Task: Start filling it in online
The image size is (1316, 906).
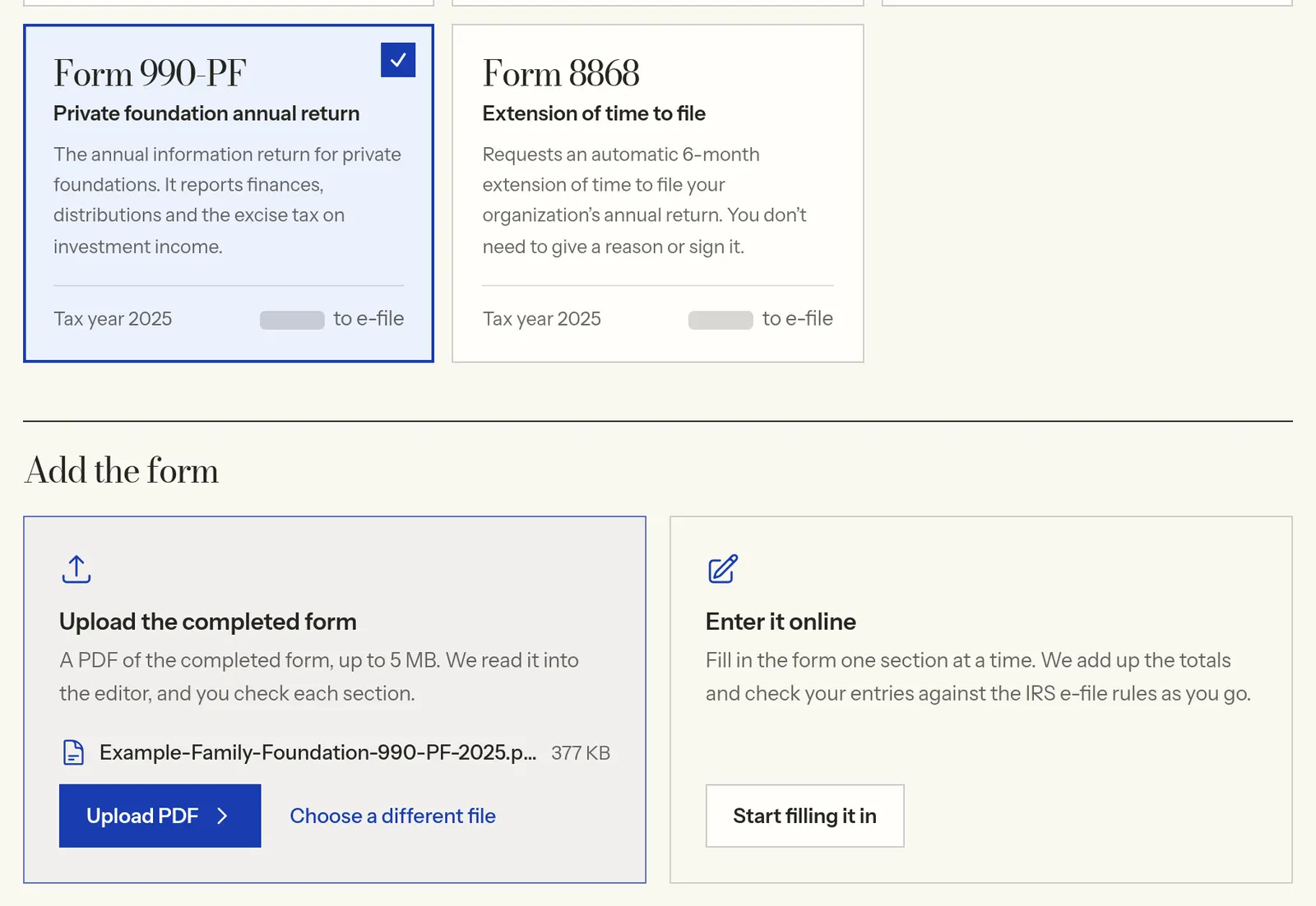Action: pyautogui.click(x=804, y=816)
